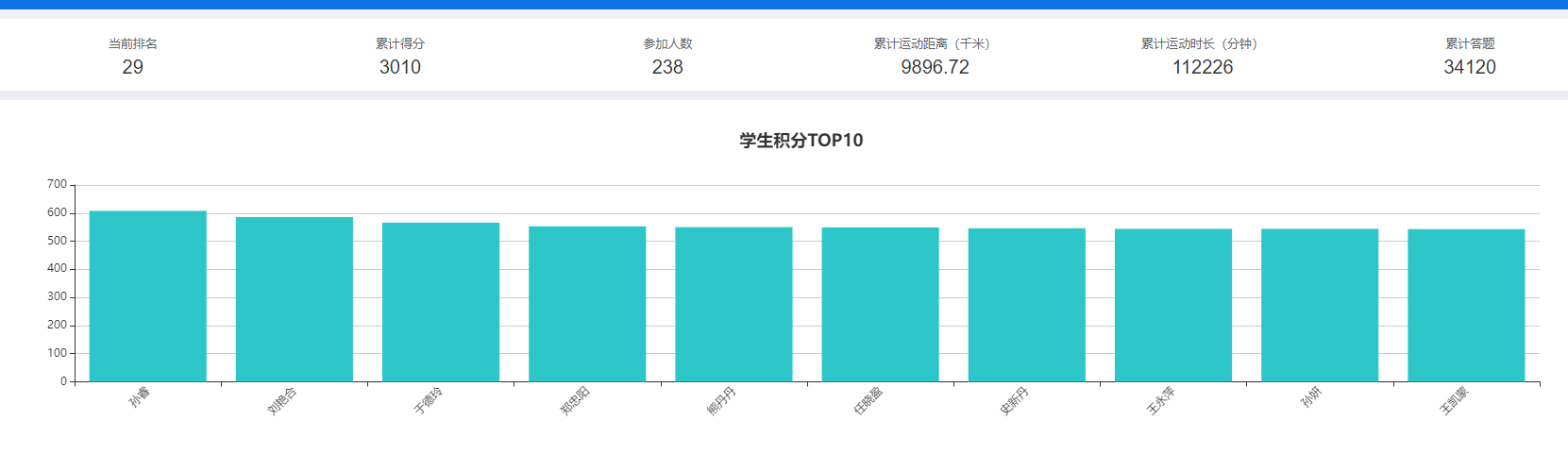The image size is (1568, 454).
Task: Click the 王凯蒙 x-axis name label
Action: click(1454, 401)
